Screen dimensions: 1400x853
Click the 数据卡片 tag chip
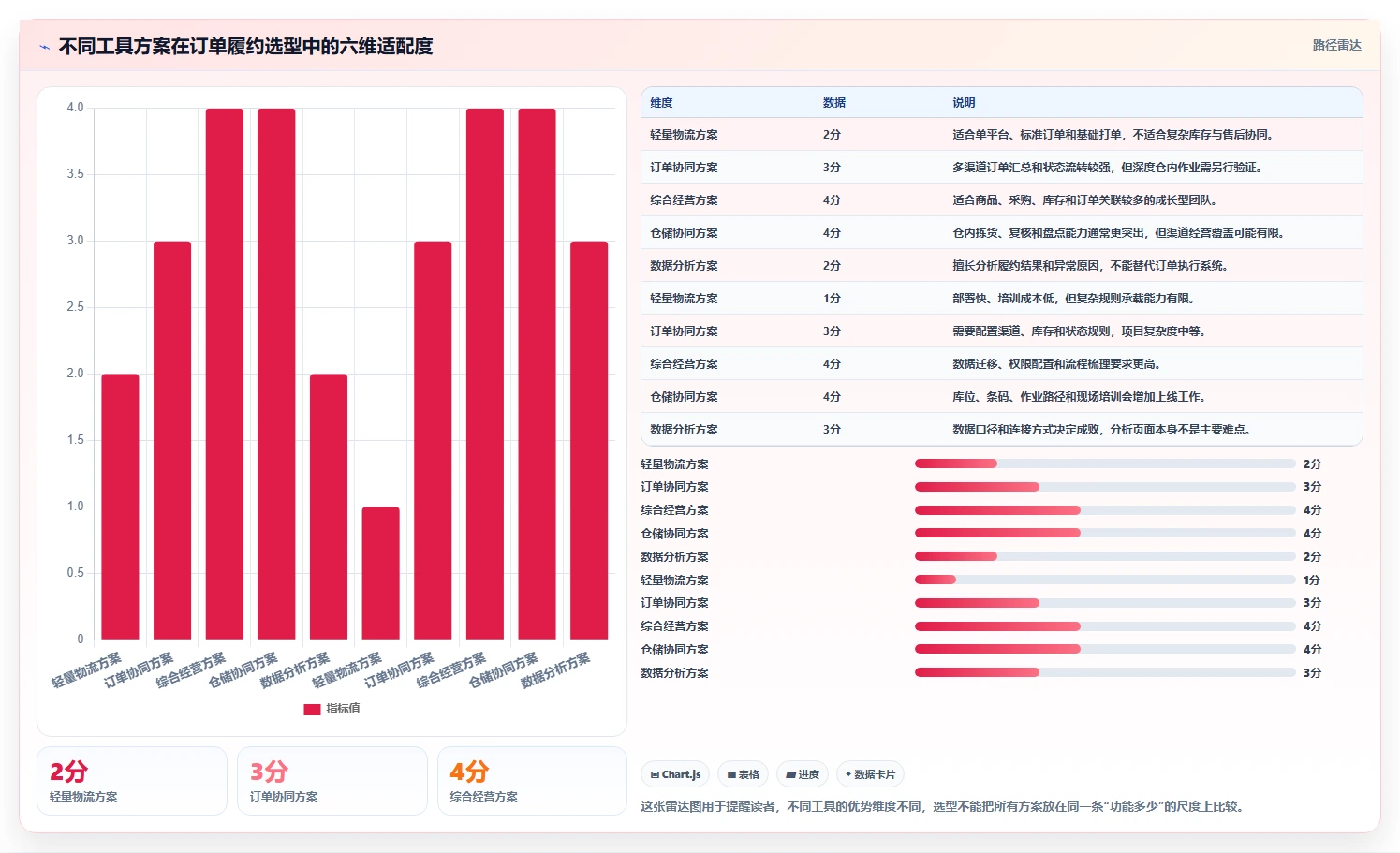click(x=870, y=774)
